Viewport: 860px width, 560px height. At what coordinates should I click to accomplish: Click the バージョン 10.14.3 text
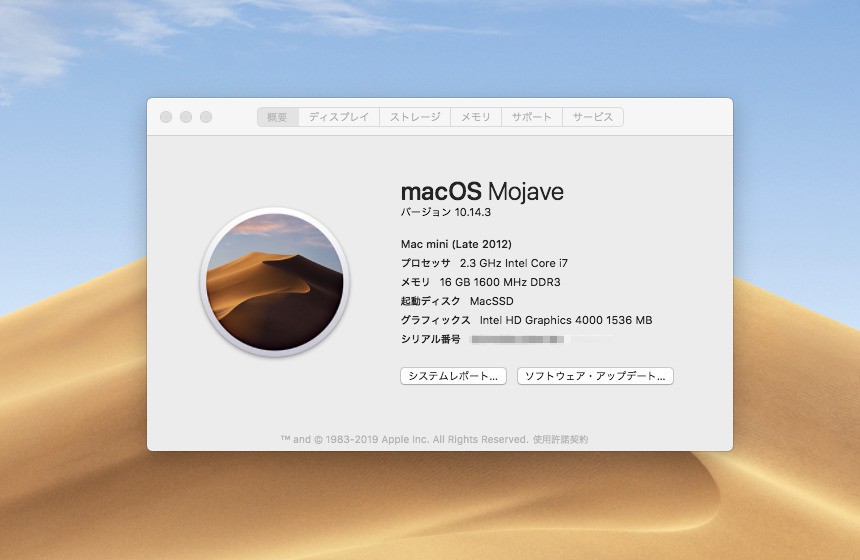pyautogui.click(x=446, y=212)
